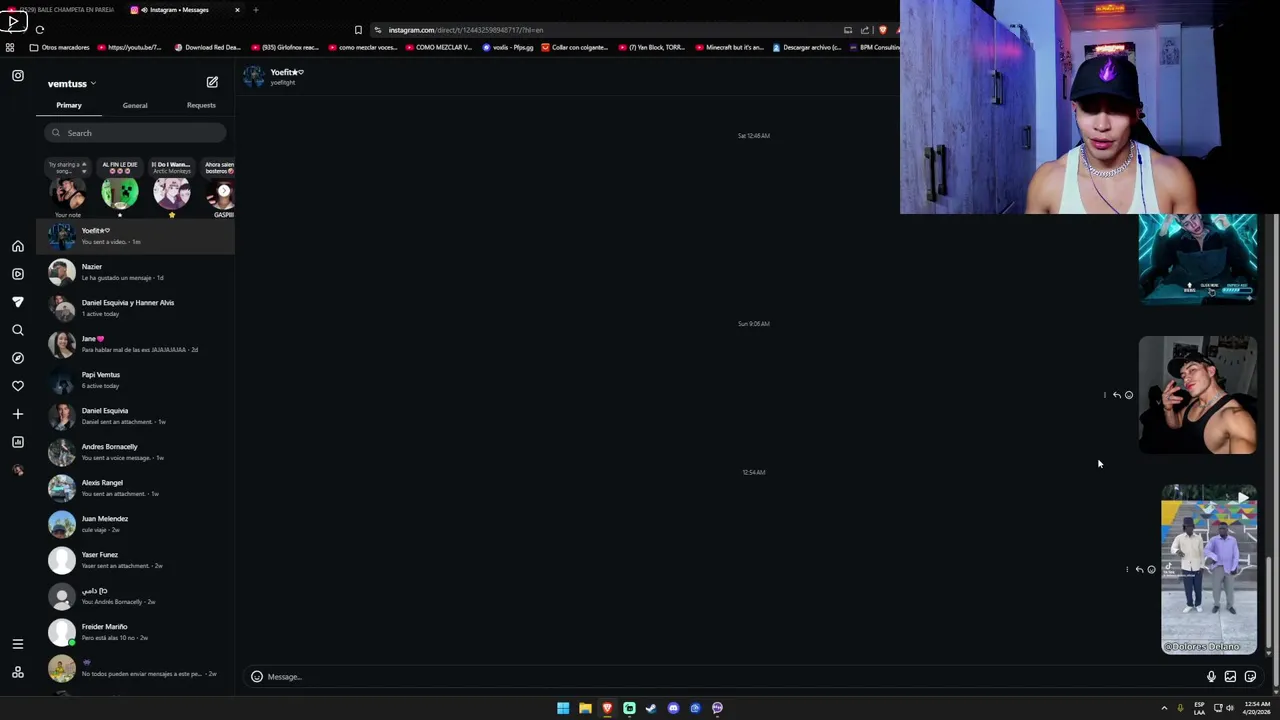Show the next notes with arrow button
Screen dimensions: 1280x720
tap(224, 191)
